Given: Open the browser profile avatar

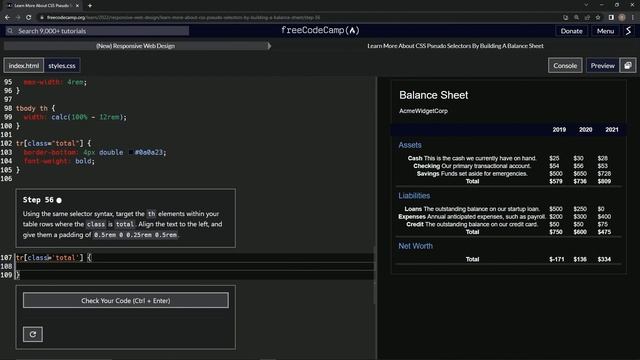Looking at the screenshot, I should [622, 18].
